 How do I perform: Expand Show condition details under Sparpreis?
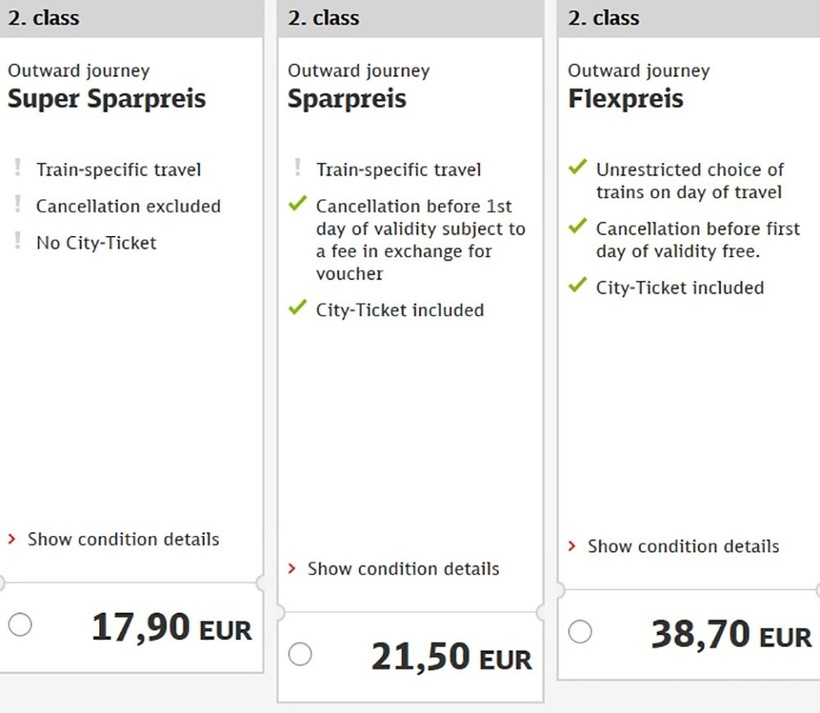pos(402,569)
